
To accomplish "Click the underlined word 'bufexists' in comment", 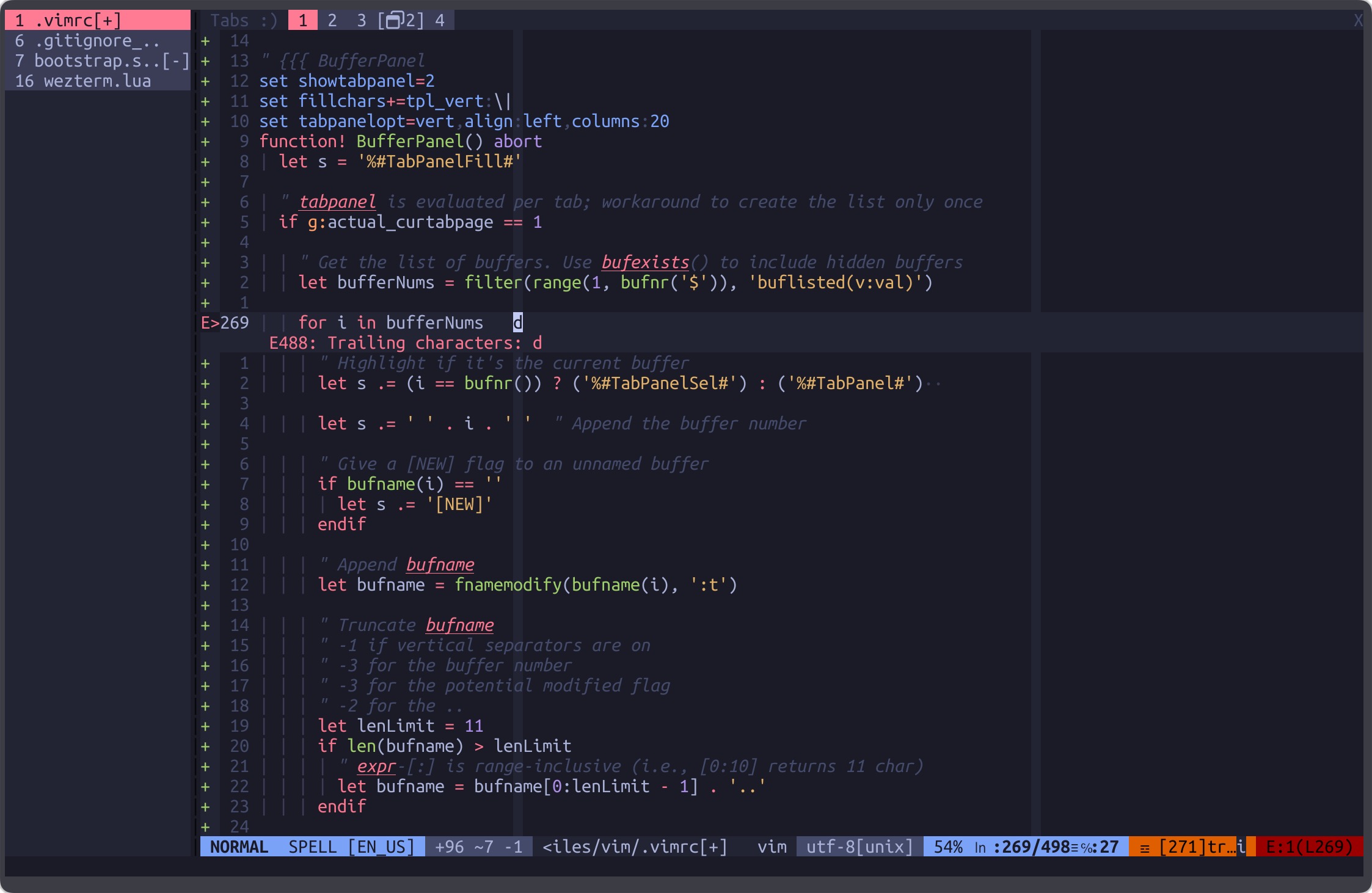I will [645, 262].
